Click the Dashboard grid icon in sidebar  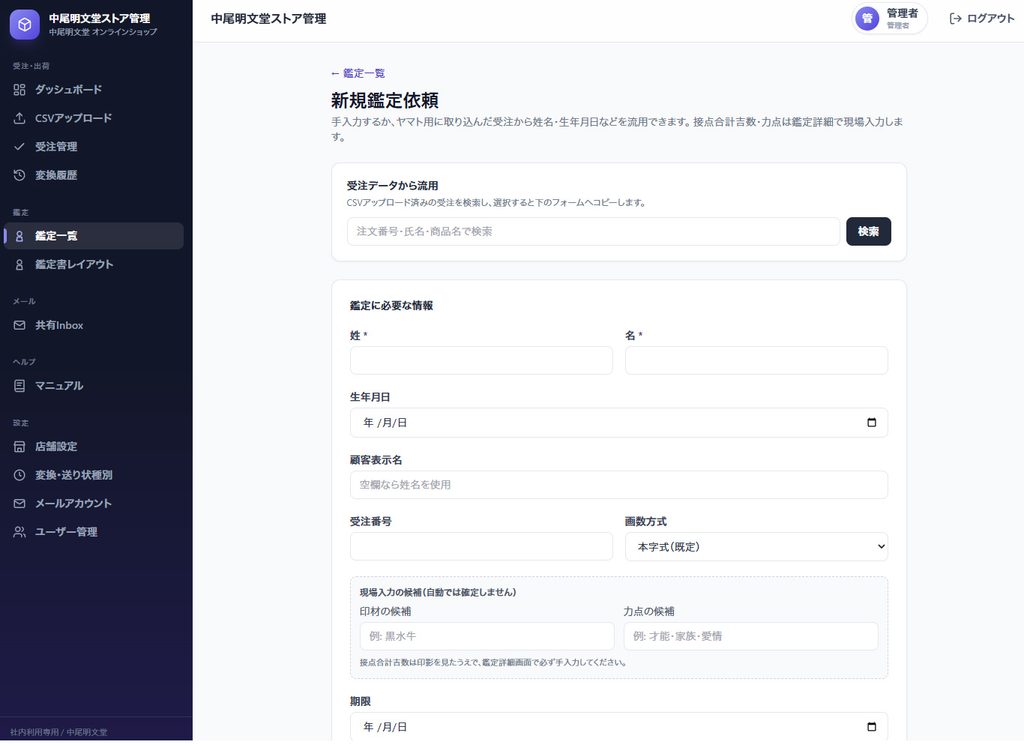click(x=20, y=89)
